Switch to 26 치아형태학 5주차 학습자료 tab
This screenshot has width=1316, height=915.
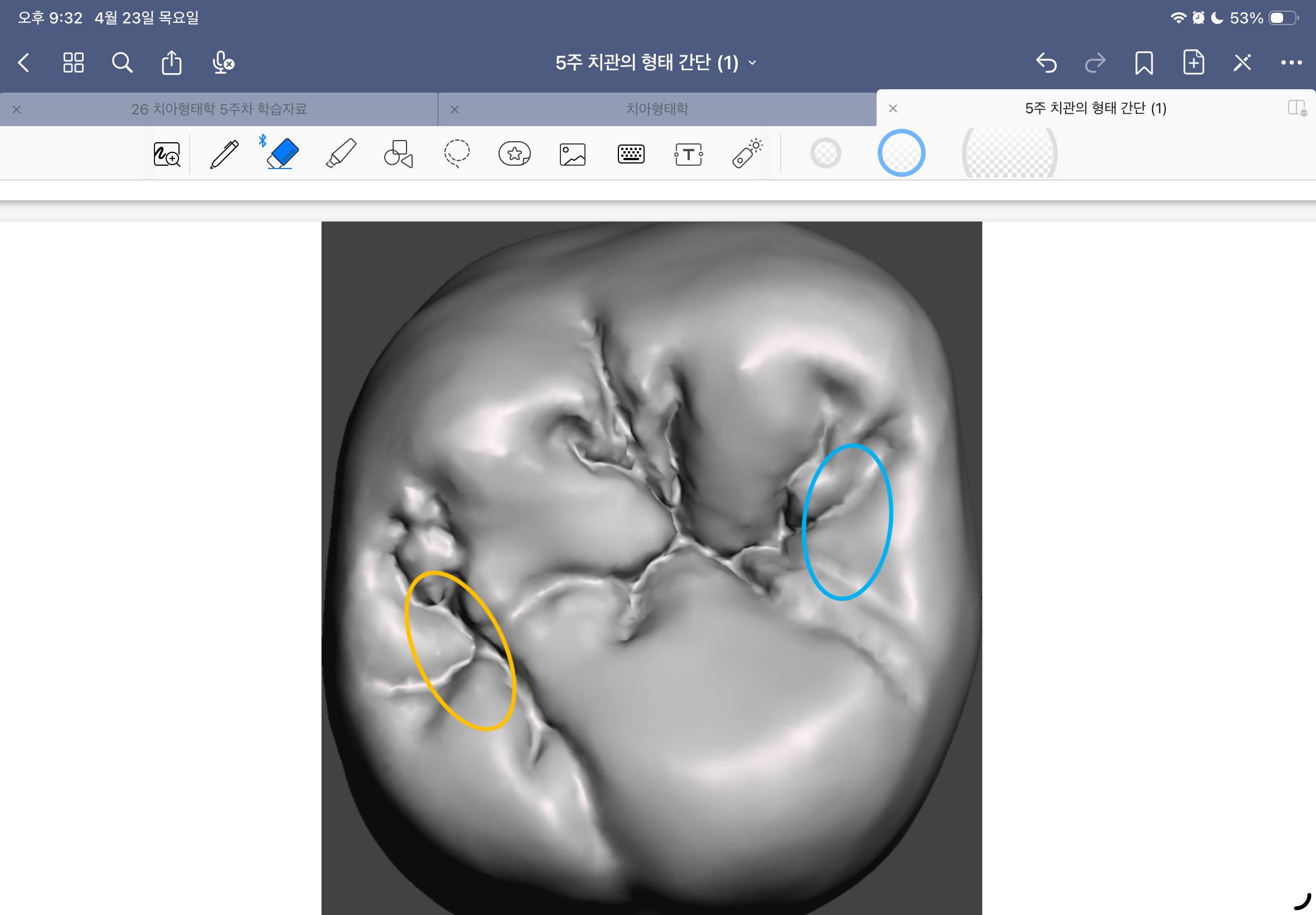pos(219,109)
